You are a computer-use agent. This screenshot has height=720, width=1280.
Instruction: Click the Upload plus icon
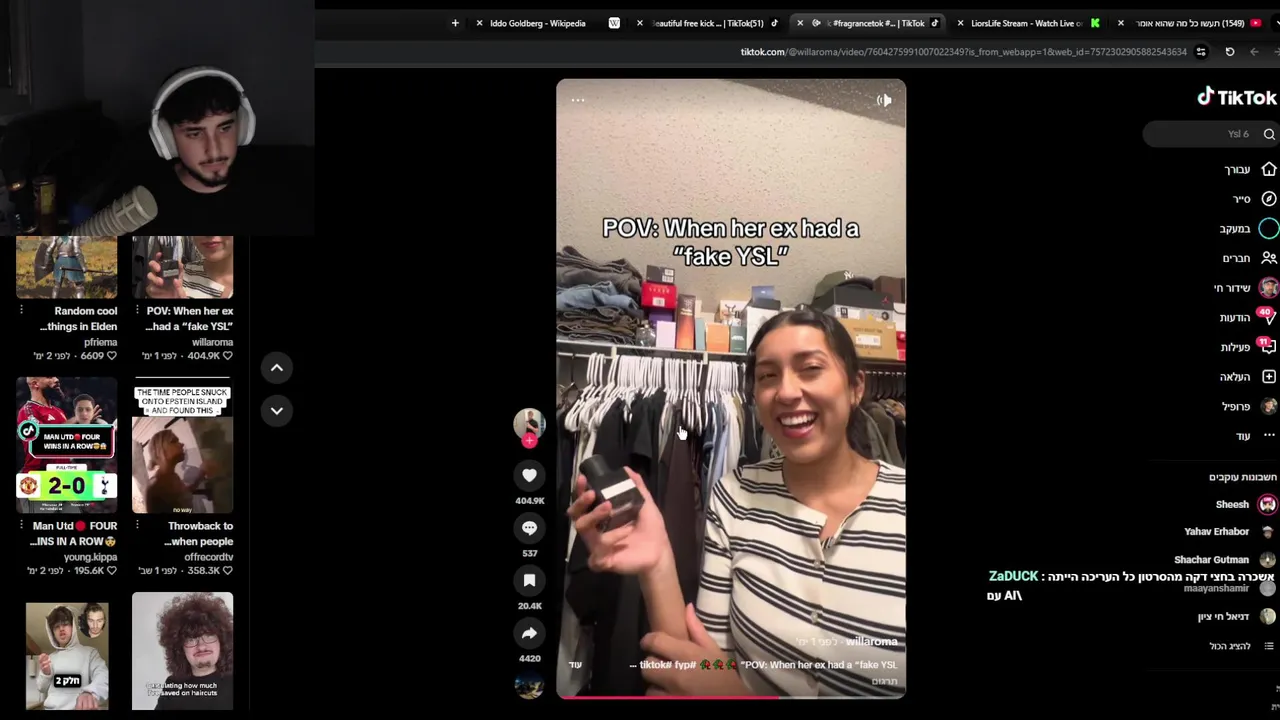(1269, 377)
